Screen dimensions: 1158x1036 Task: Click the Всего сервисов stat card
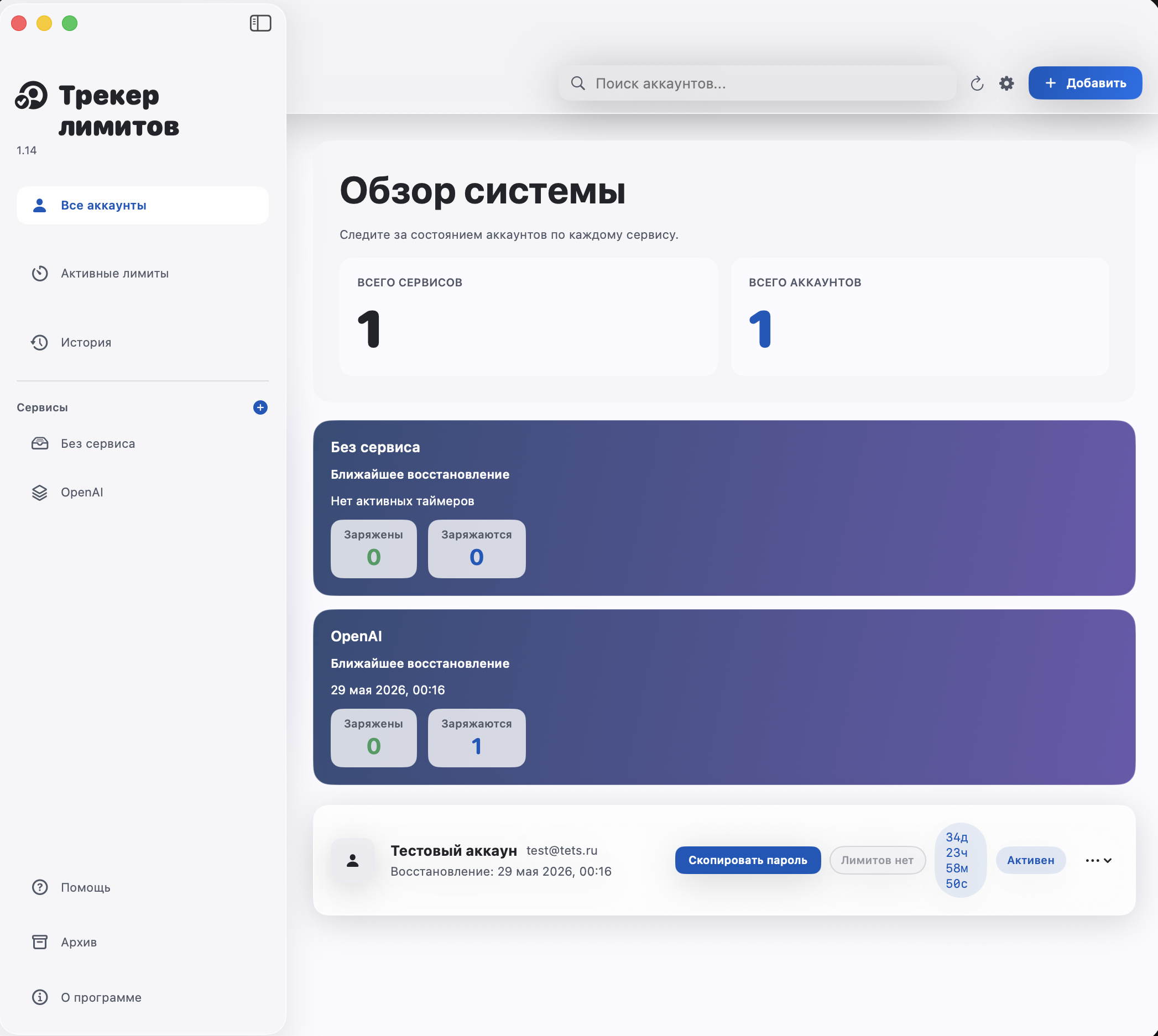(x=528, y=316)
